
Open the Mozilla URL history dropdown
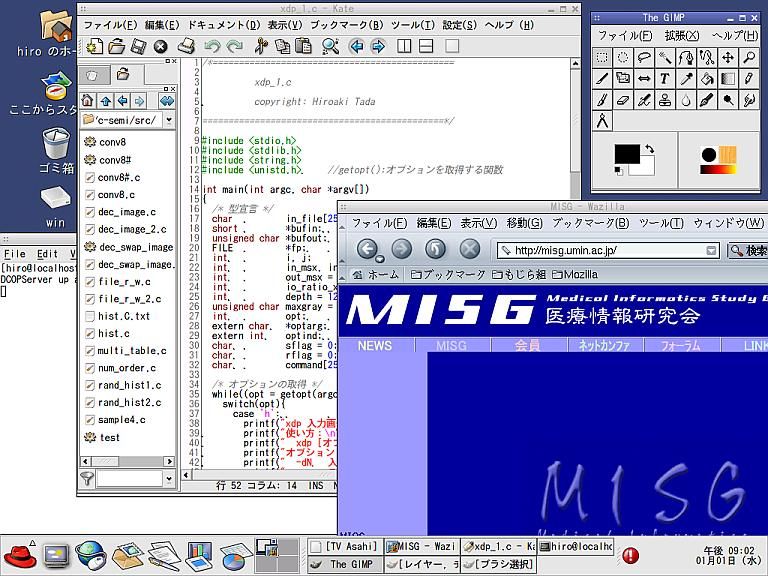711,251
